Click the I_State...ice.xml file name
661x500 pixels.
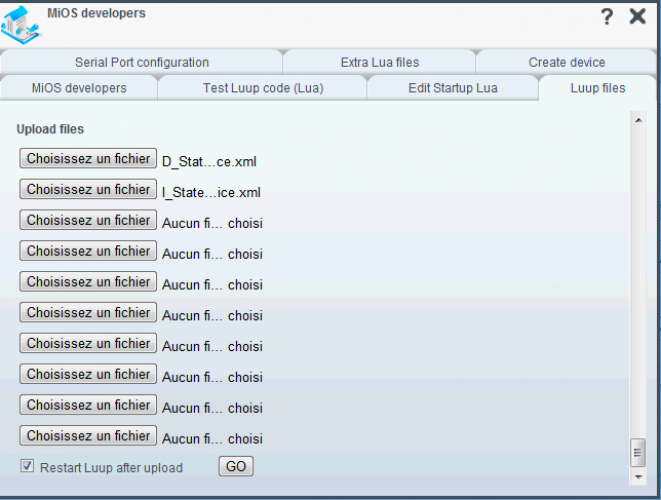click(x=211, y=192)
